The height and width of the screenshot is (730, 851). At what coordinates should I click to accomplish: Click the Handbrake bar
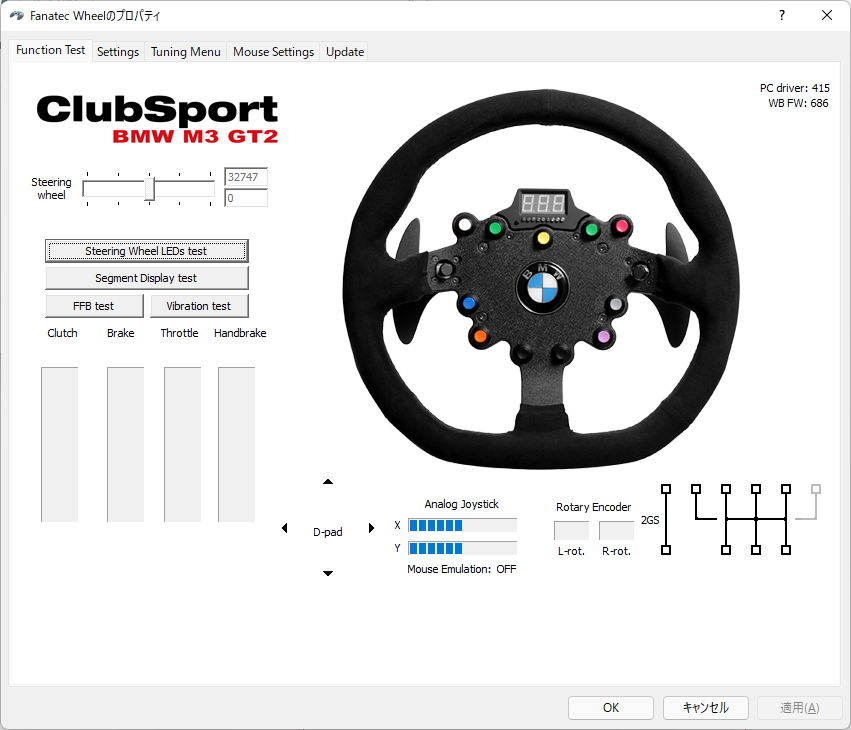pyautogui.click(x=237, y=445)
